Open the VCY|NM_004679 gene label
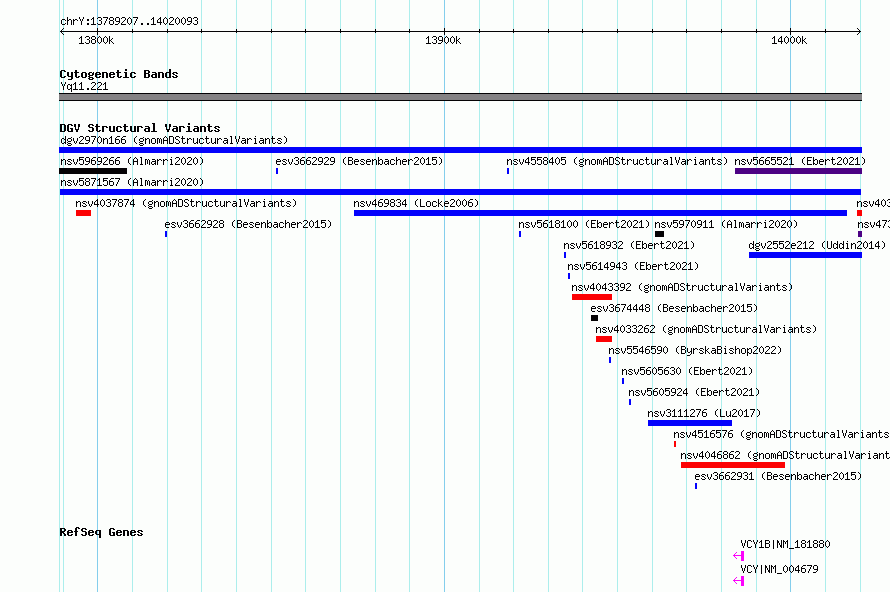890x592 pixels. click(x=779, y=569)
